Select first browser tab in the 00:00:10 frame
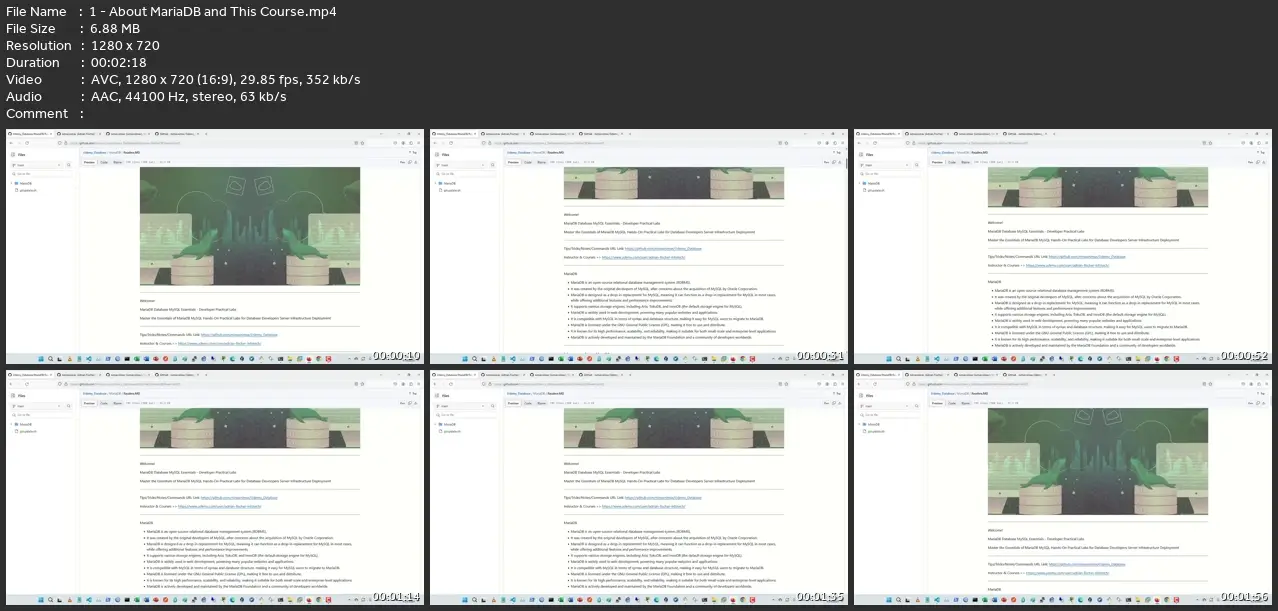Viewport: 1278px width, 611px height. tap(30, 134)
